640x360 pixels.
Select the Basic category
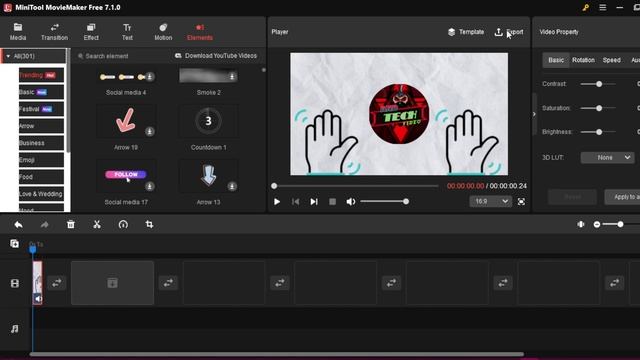coord(41,92)
